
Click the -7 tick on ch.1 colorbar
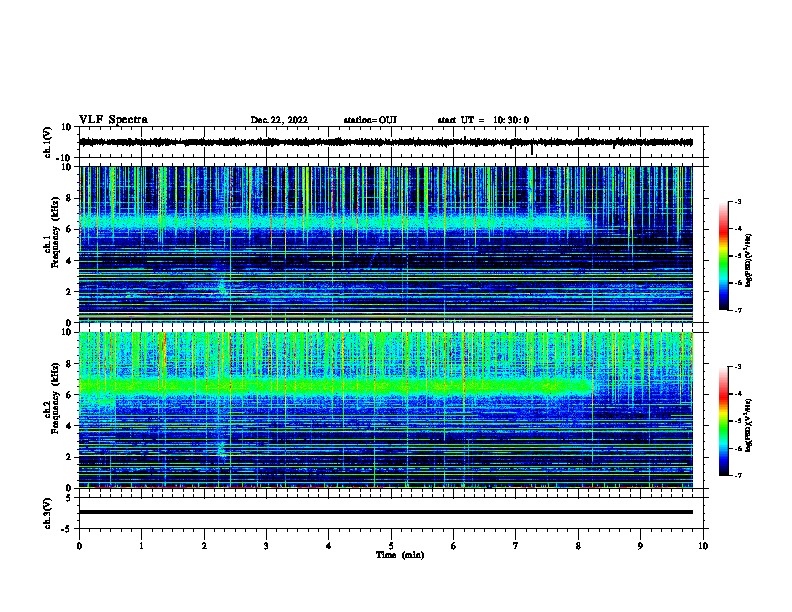(x=738, y=310)
